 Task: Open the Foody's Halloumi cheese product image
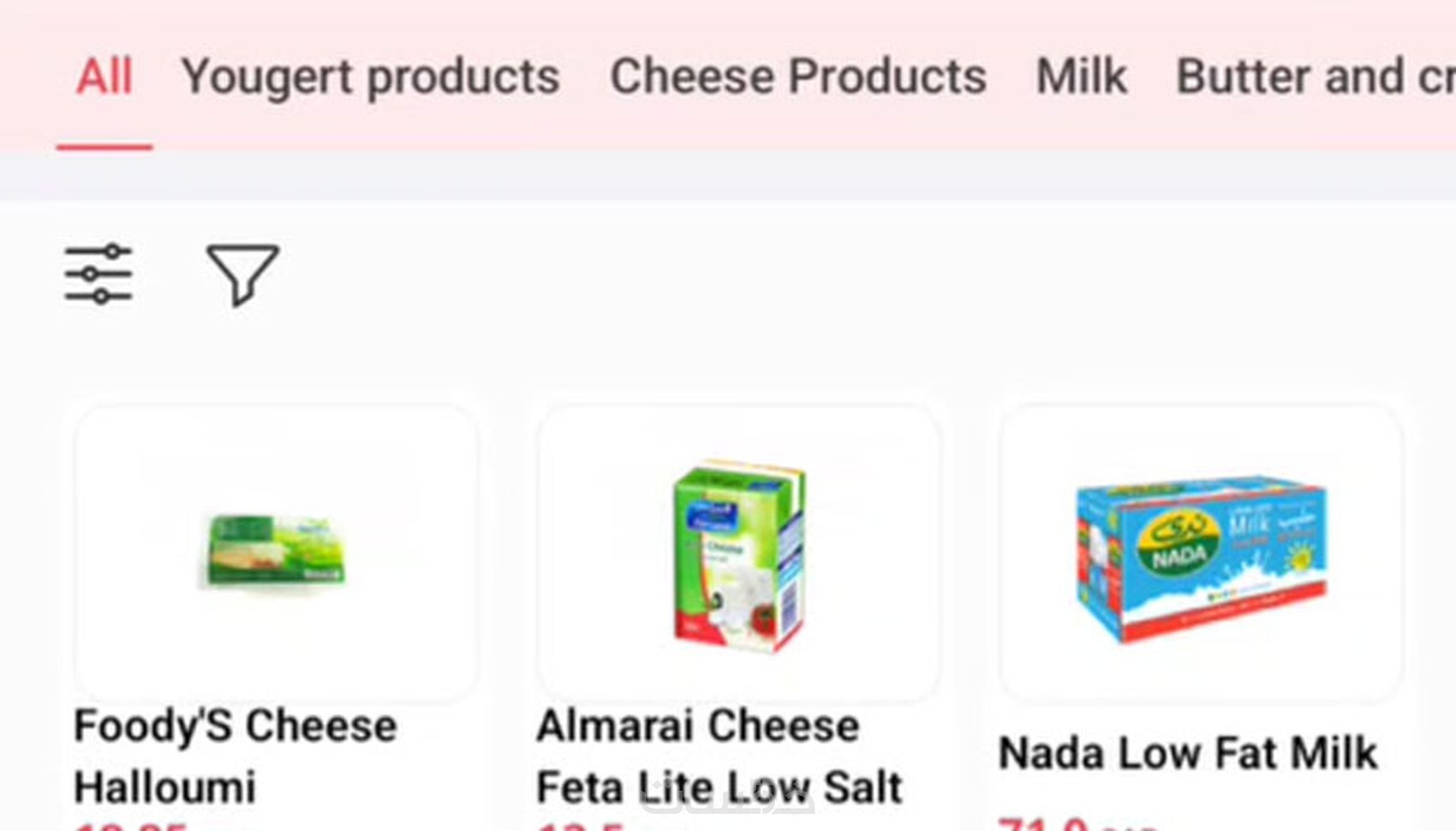276,551
